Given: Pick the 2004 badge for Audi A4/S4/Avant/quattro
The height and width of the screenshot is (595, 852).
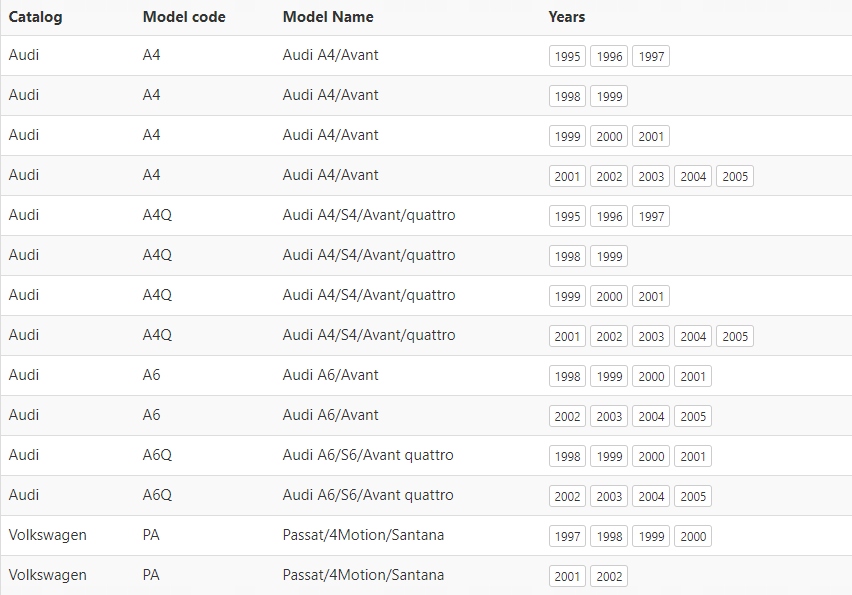Looking at the screenshot, I should point(693,337).
